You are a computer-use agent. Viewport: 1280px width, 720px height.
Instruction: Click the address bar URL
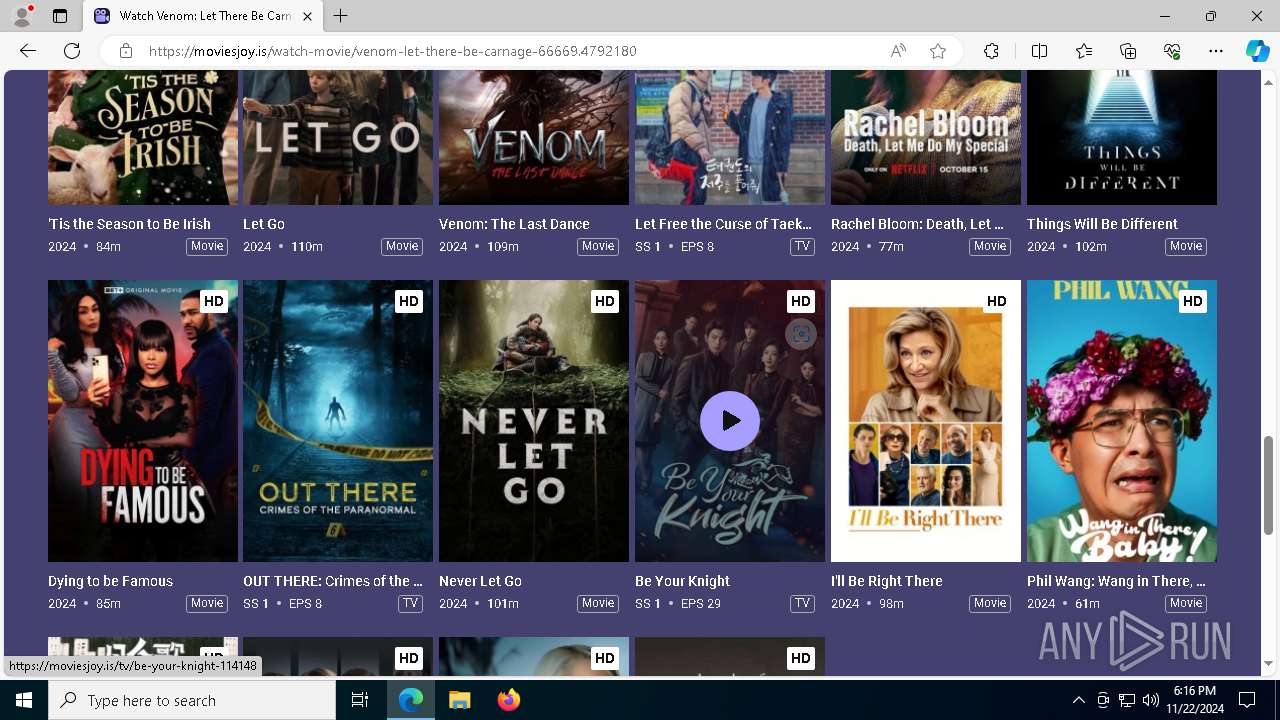pos(393,51)
